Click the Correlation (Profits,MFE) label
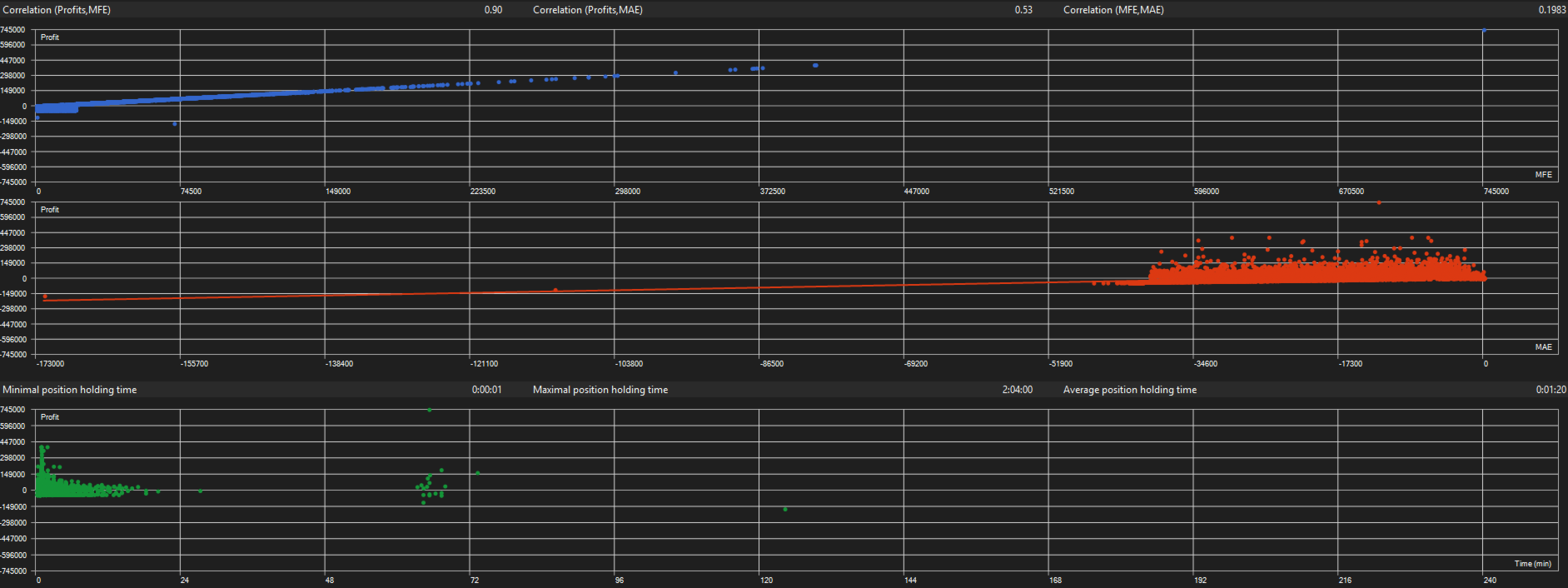1568x588 pixels. coord(57,10)
